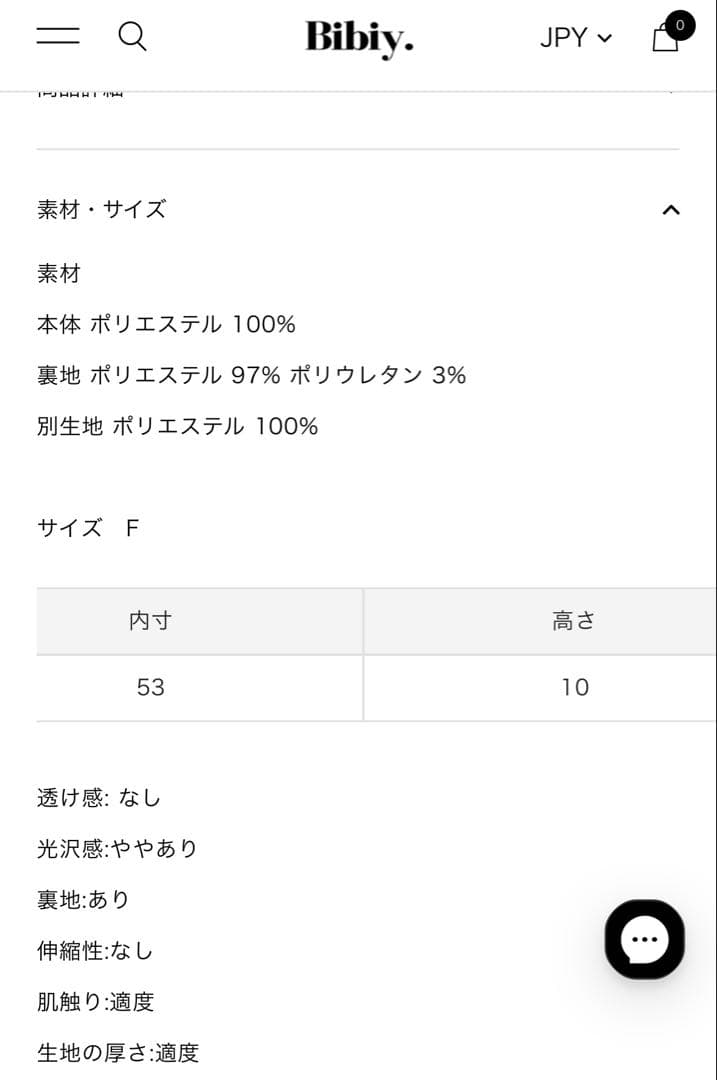The image size is (717, 1080).
Task: Select the 素材・サイズ section header
Action: [102, 210]
